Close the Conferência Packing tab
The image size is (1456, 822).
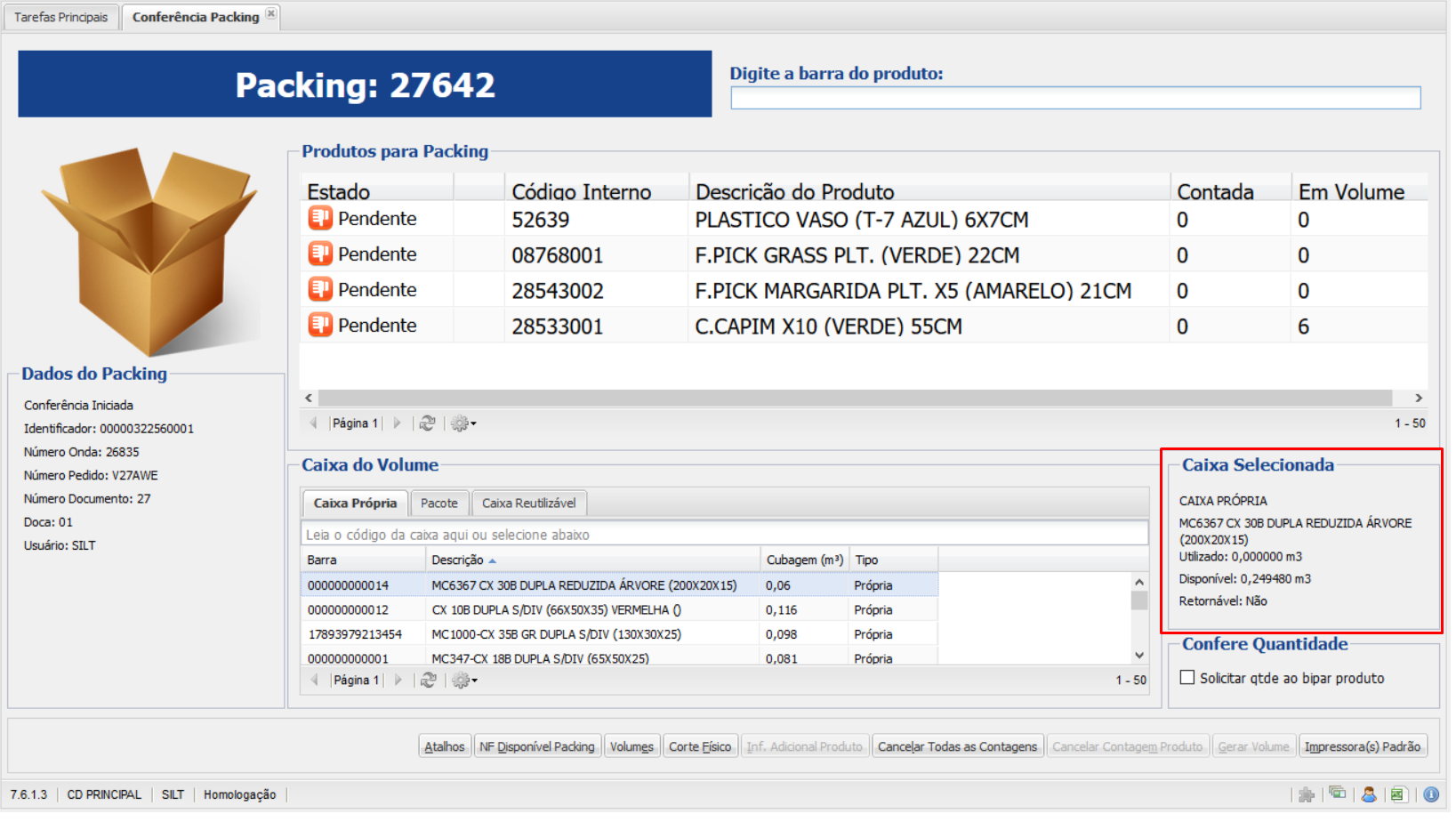point(271,13)
